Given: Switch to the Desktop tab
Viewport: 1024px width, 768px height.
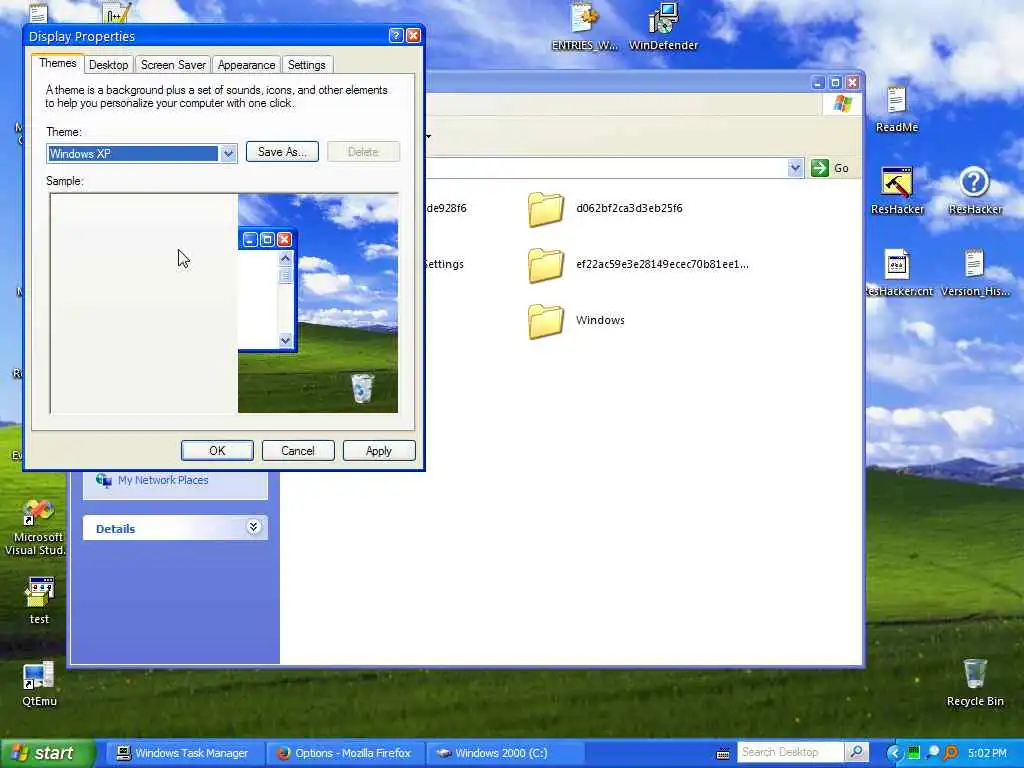Looking at the screenshot, I should pyautogui.click(x=108, y=65).
